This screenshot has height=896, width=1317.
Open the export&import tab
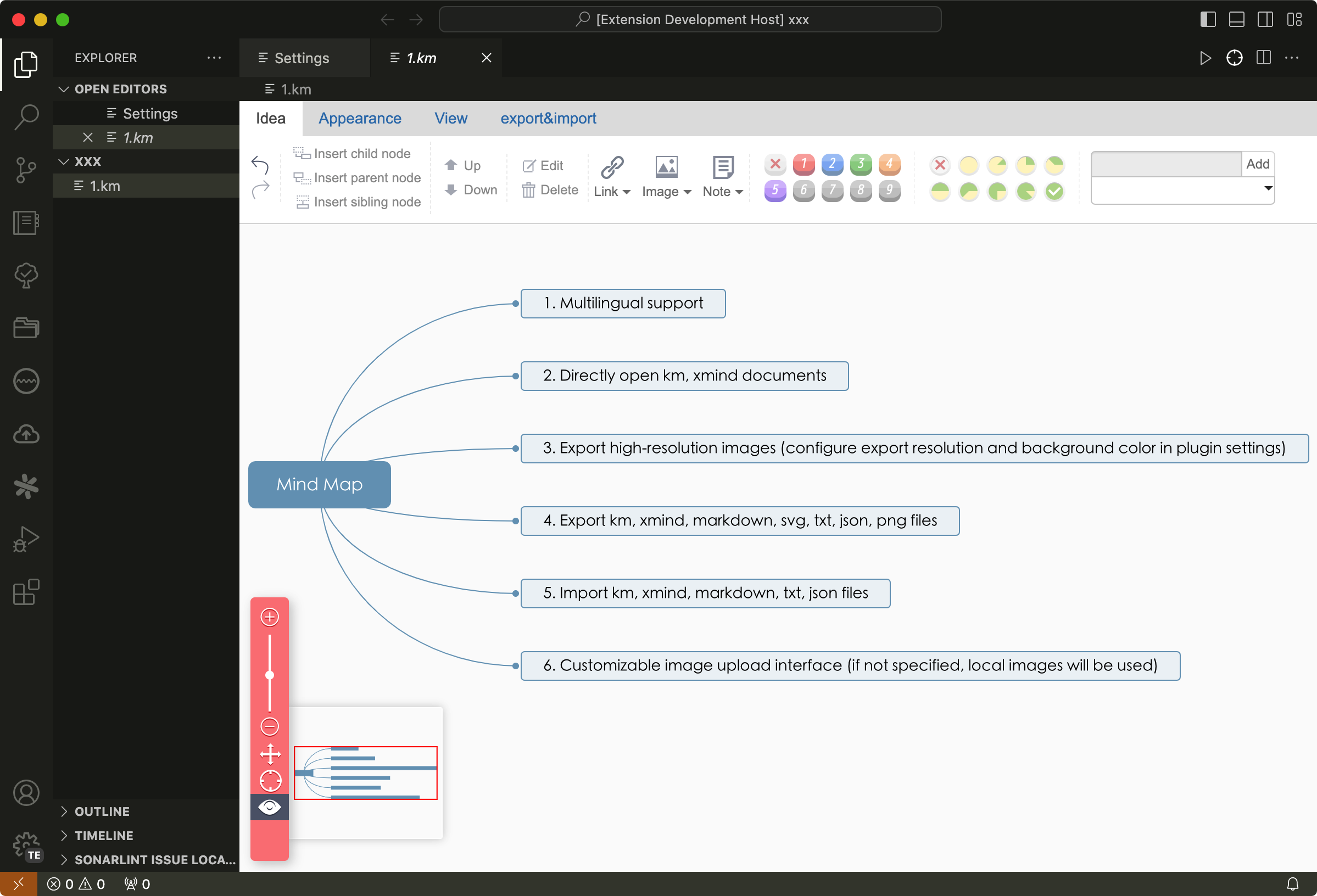point(548,119)
